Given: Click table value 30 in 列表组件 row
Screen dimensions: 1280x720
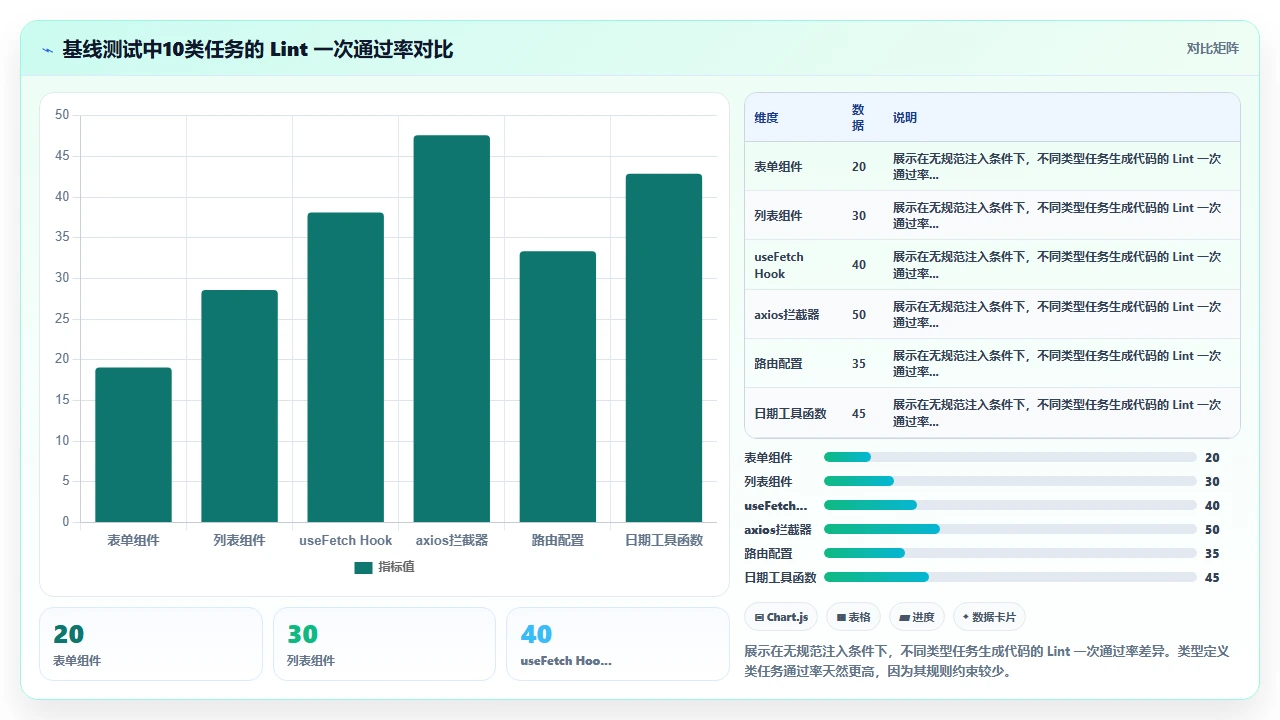Looking at the screenshot, I should pos(859,216).
